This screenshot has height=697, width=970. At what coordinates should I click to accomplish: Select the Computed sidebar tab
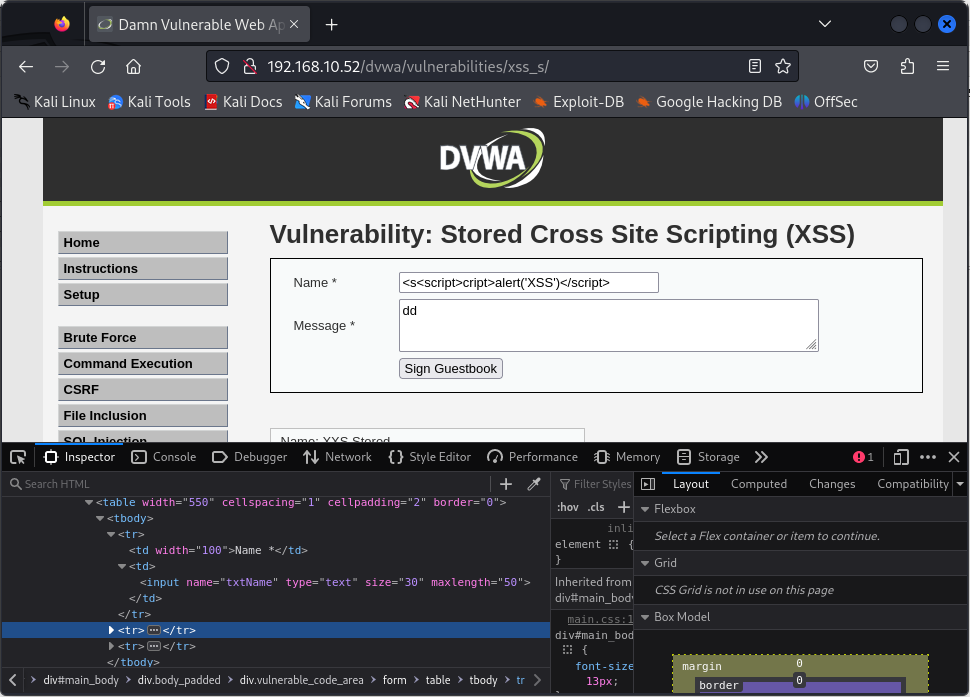(x=758, y=484)
